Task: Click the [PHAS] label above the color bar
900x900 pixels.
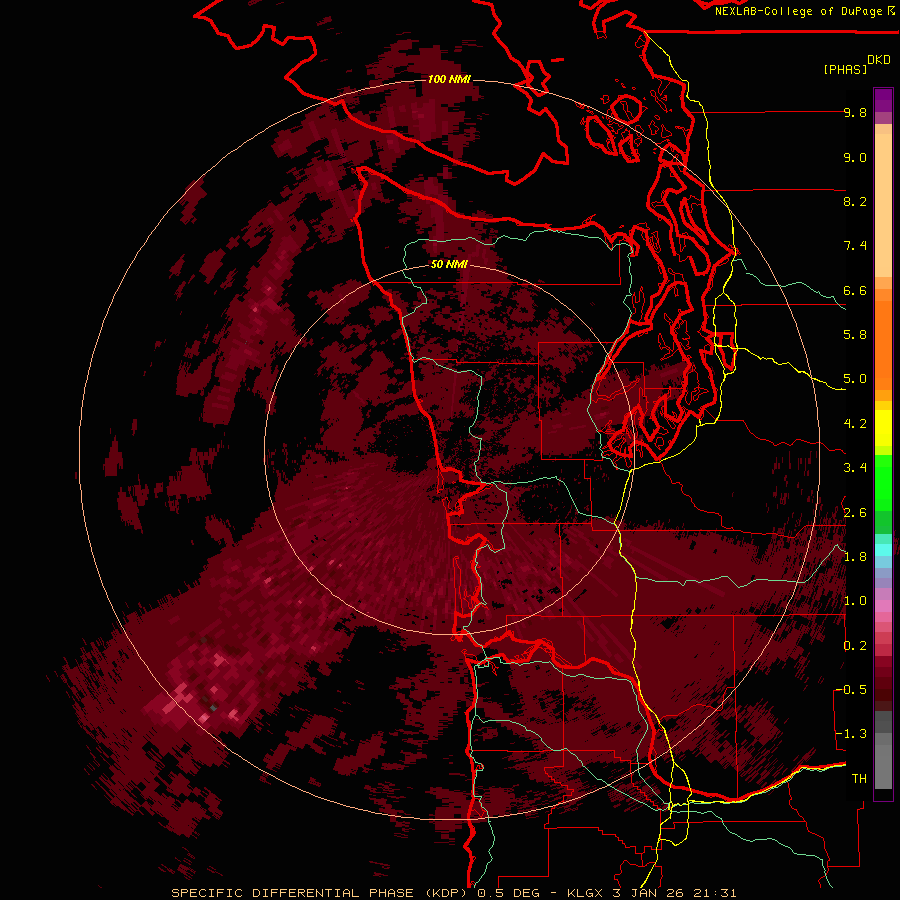Action: click(x=845, y=69)
